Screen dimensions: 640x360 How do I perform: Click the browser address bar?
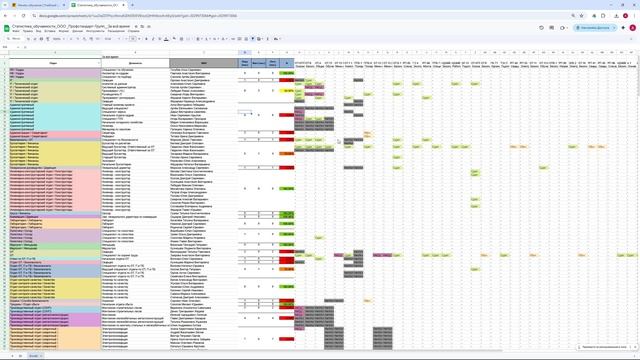[x=302, y=16]
